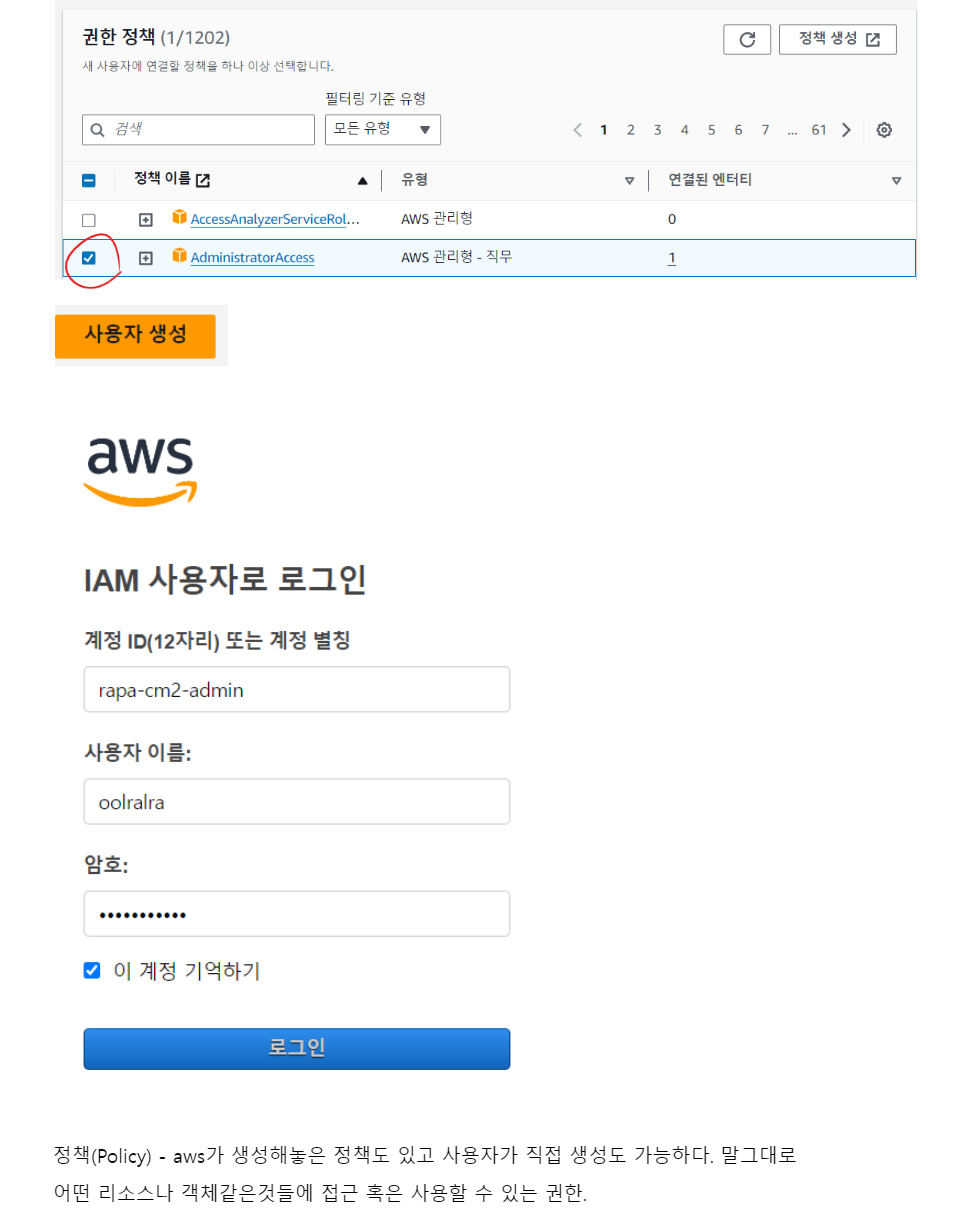
Task: Click the sort arrow in the 유형 column
Action: [x=629, y=181]
